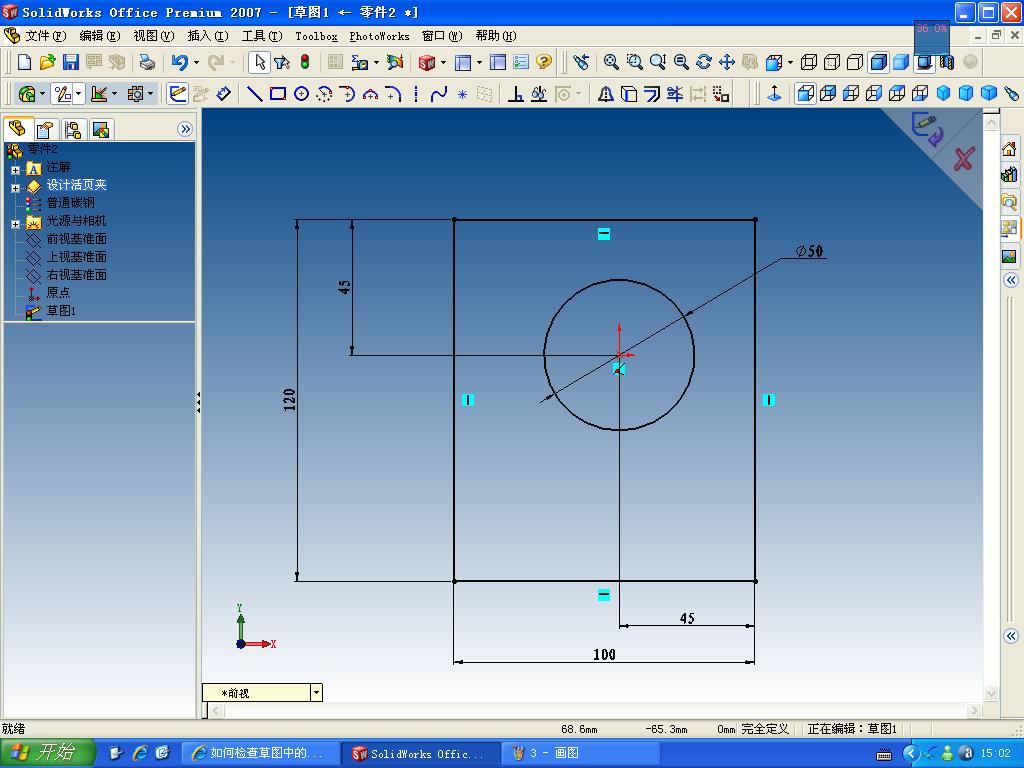Open the 插入(I) menu
The image size is (1024, 768).
(x=208, y=36)
